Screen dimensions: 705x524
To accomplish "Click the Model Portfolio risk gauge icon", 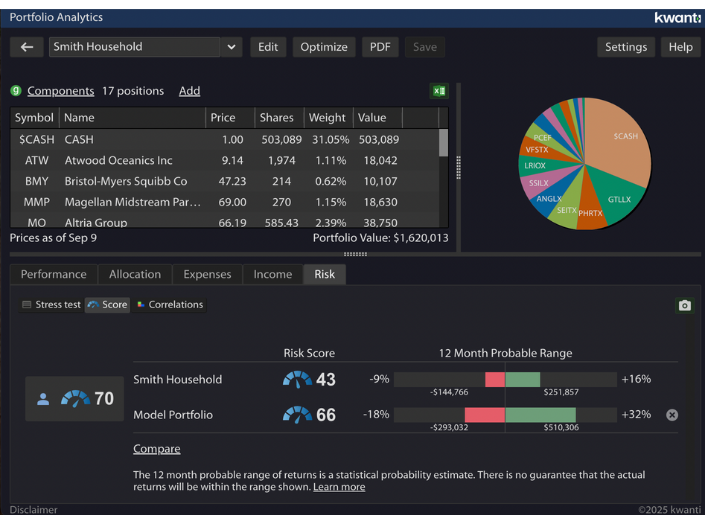I will click(x=297, y=415).
